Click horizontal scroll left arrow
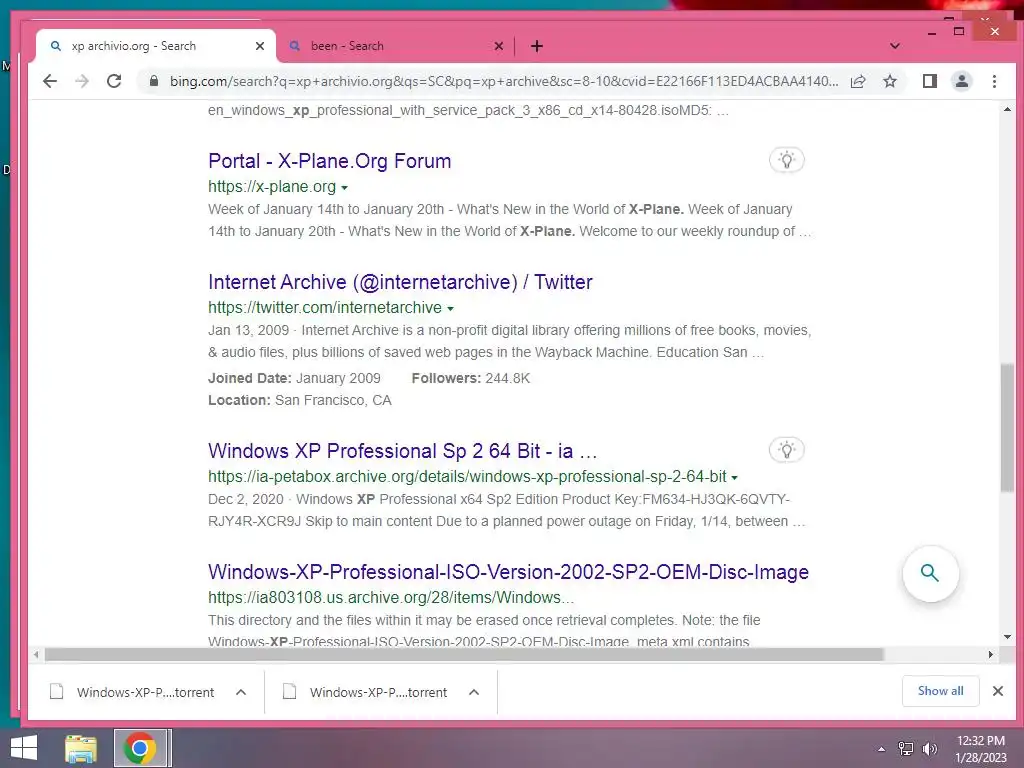 click(x=36, y=654)
